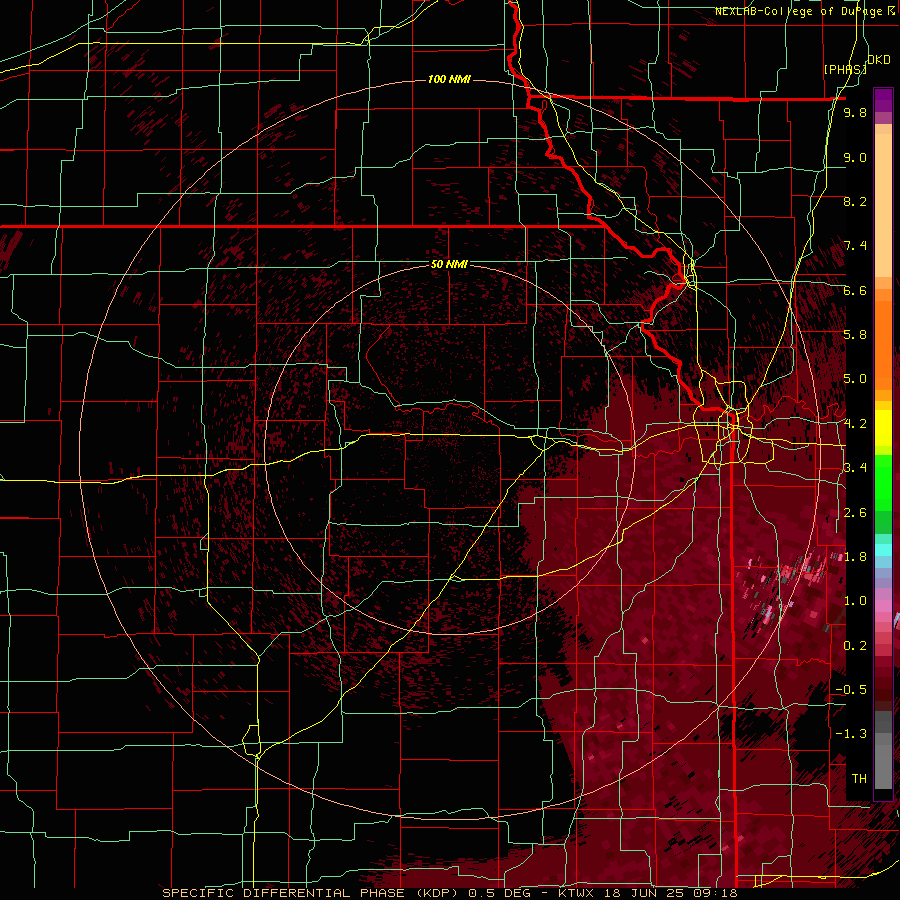Click the 7.4 value on the color scale
This screenshot has width=900, height=900.
855,246
